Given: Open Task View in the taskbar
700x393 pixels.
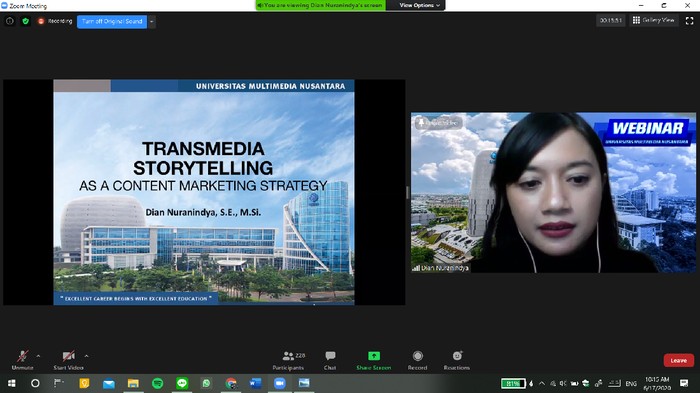Looking at the screenshot, I should click(x=58, y=383).
